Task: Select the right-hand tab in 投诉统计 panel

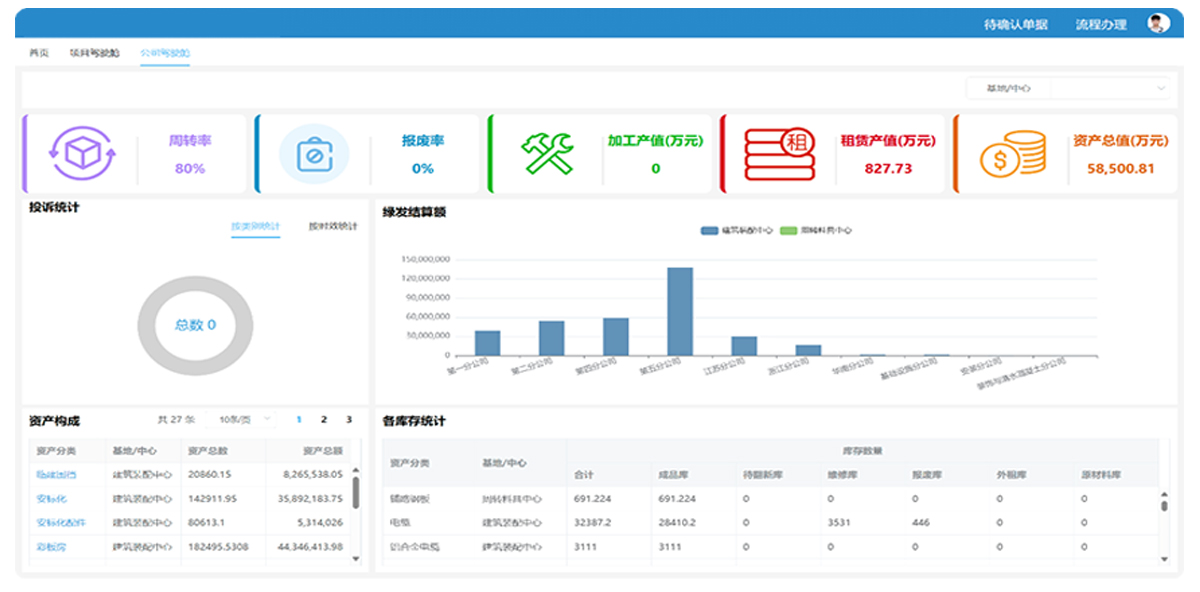Action: click(333, 226)
